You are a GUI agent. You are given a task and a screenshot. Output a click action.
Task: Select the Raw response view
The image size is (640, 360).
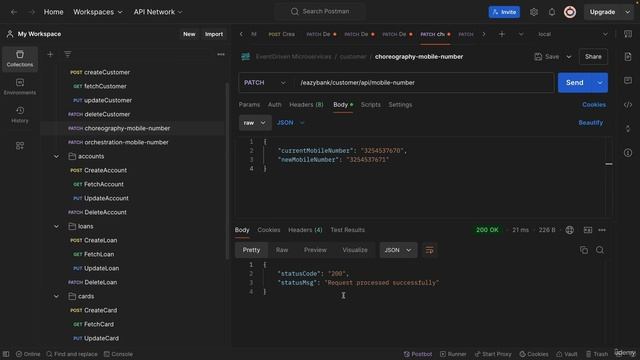click(x=282, y=250)
